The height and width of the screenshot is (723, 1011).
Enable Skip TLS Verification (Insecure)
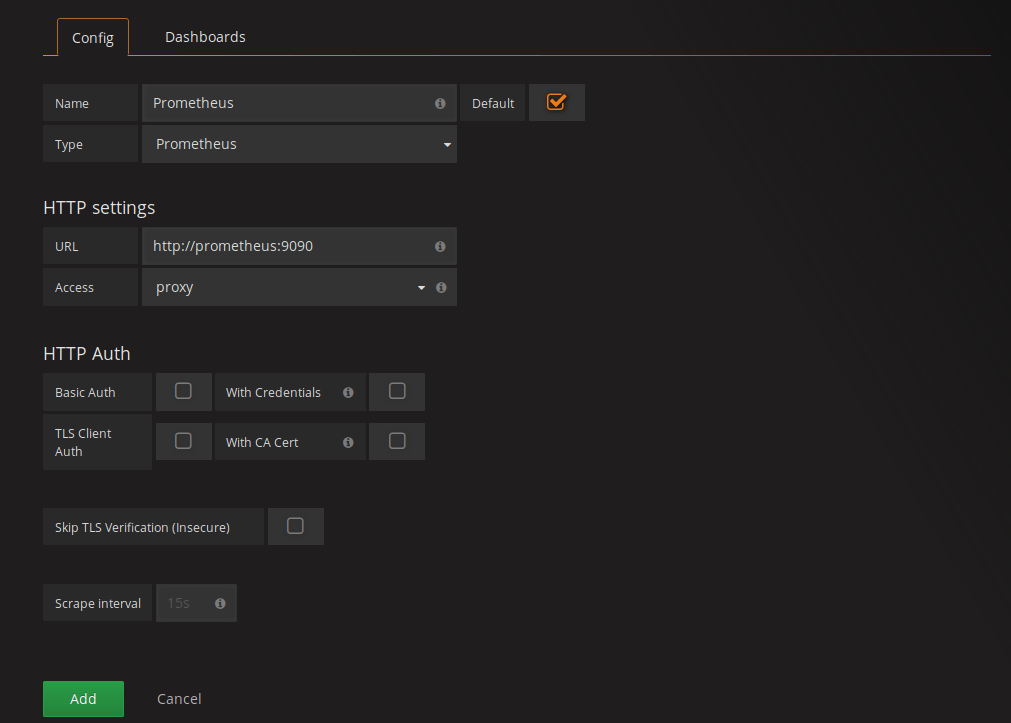(295, 526)
